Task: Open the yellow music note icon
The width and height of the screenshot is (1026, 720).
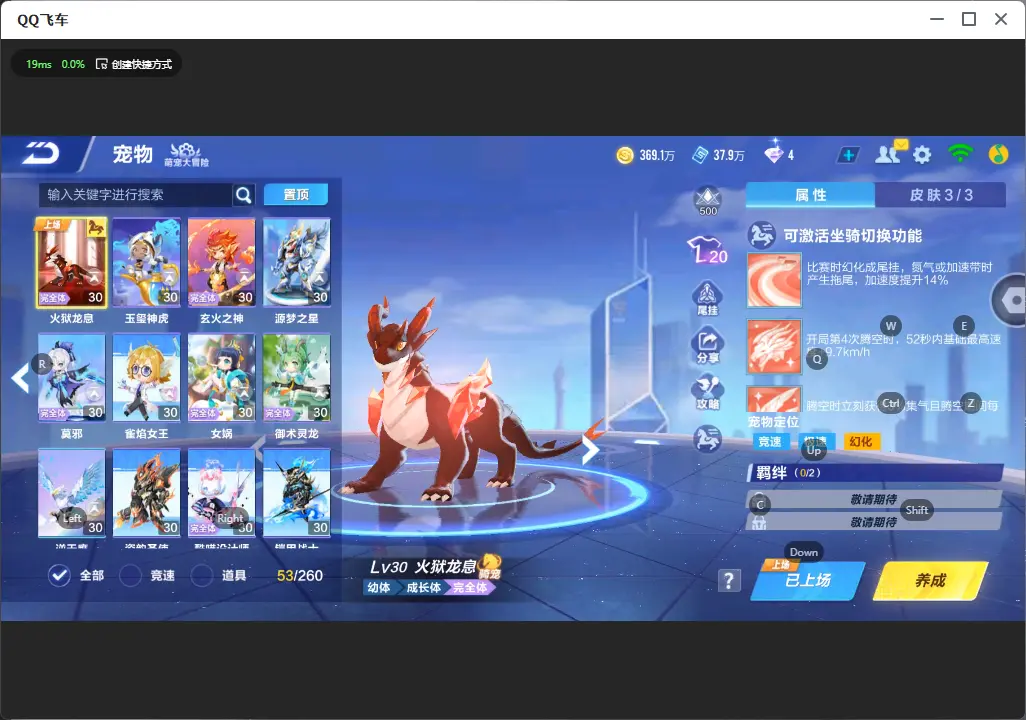Action: pos(998,154)
